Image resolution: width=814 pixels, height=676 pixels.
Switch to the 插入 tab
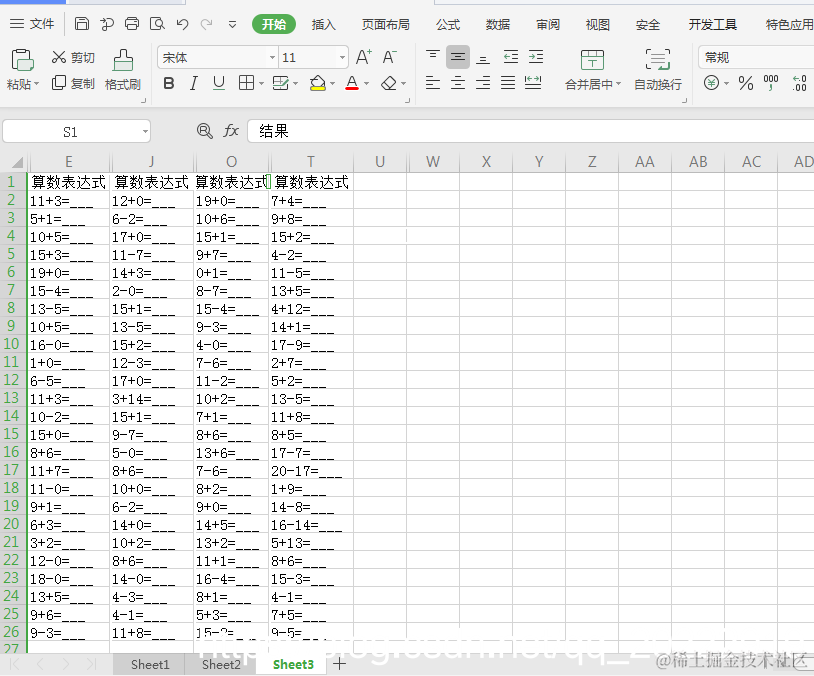pyautogui.click(x=323, y=24)
